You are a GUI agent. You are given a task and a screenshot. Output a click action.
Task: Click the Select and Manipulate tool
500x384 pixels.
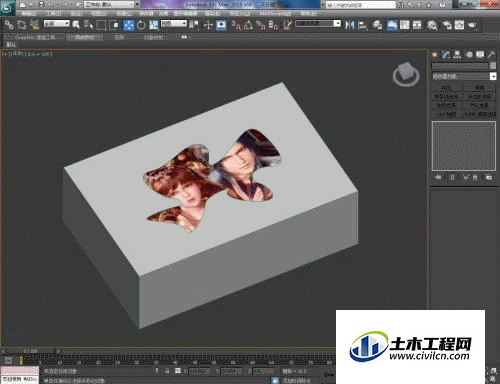(x=208, y=25)
